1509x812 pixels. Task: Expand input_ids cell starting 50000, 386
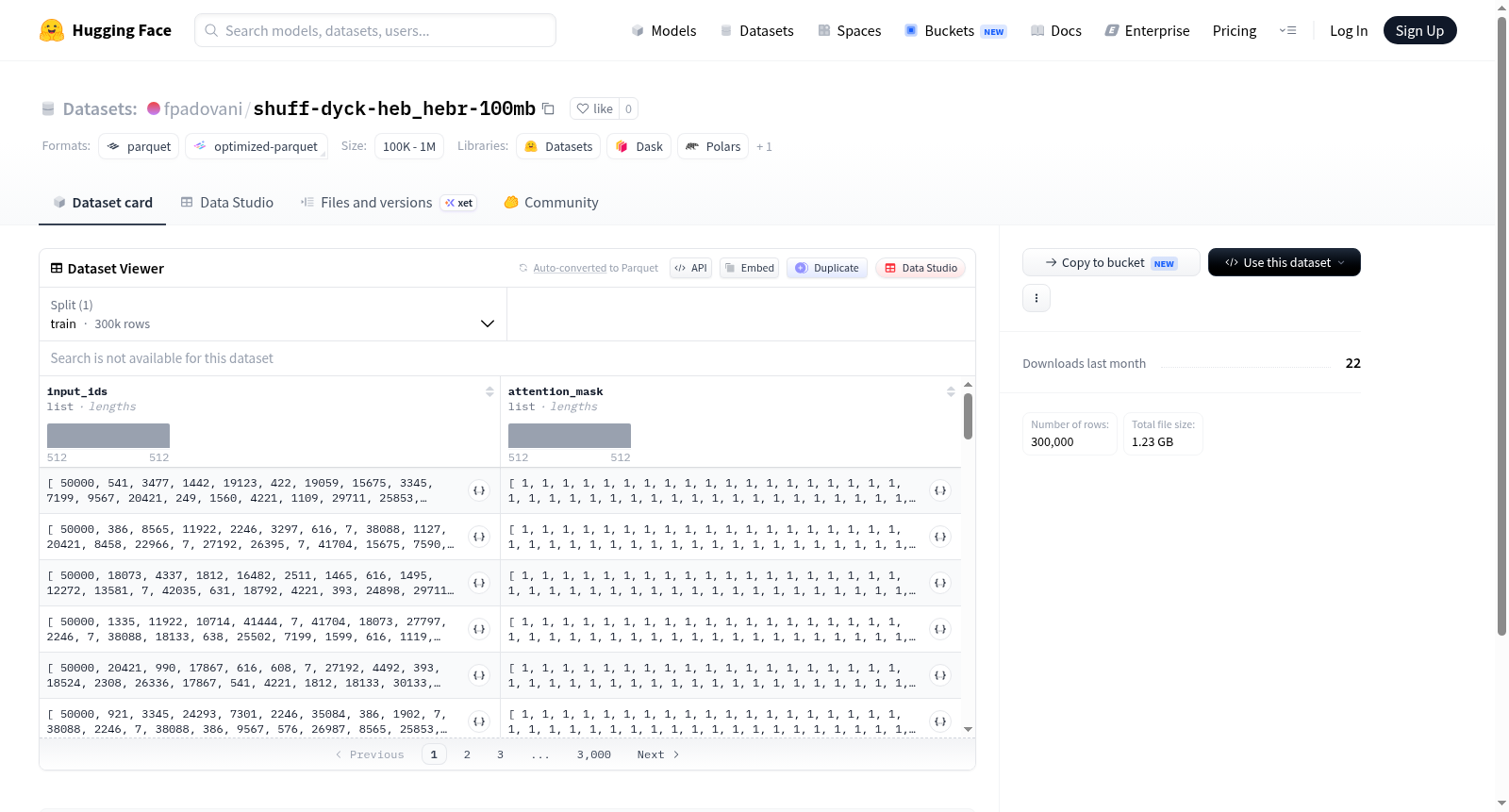point(479,537)
